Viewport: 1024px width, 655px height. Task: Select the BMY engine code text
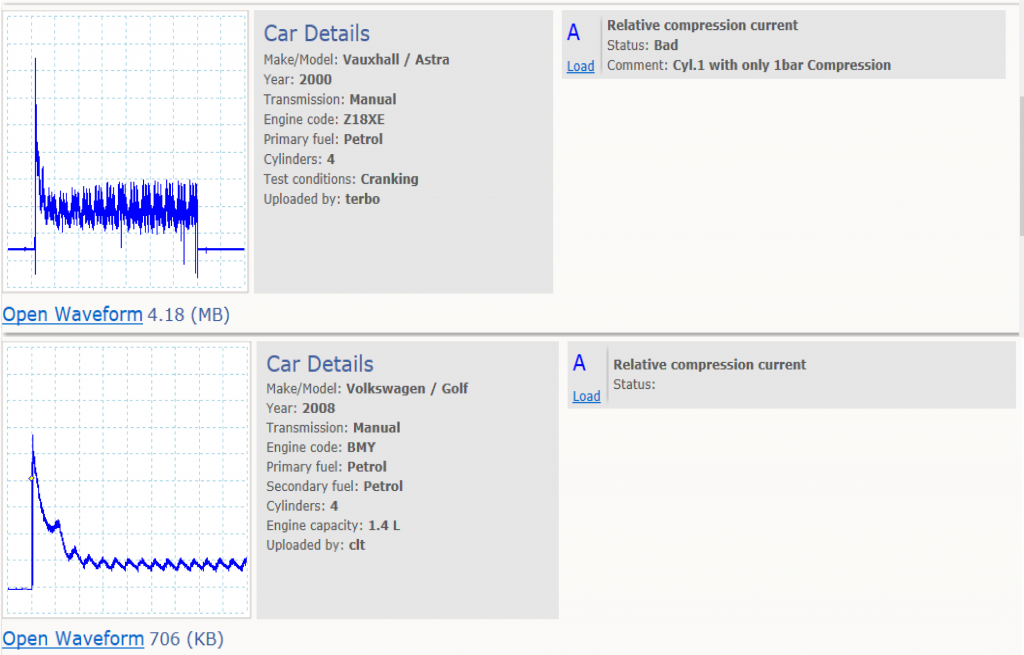(x=362, y=448)
